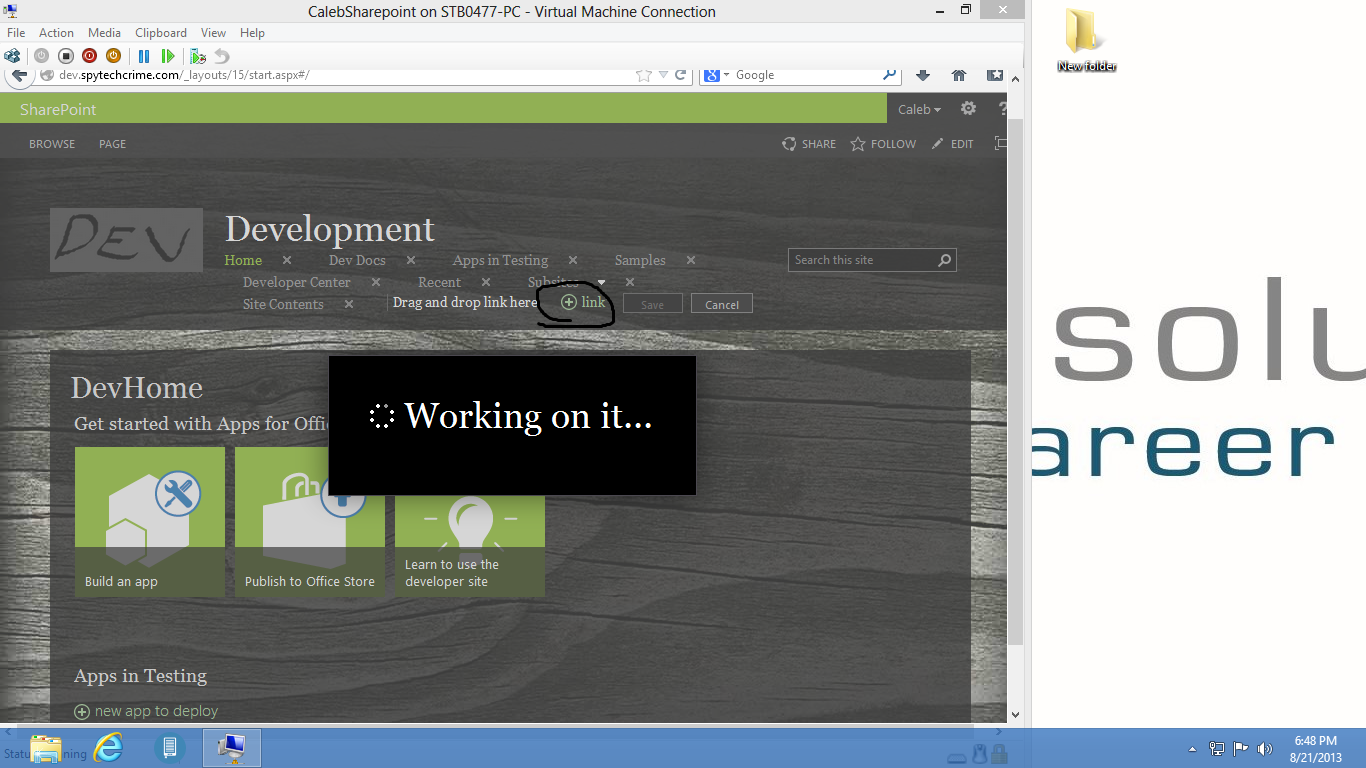
Task: Remove the Subsites navigation link
Action: 630,282
